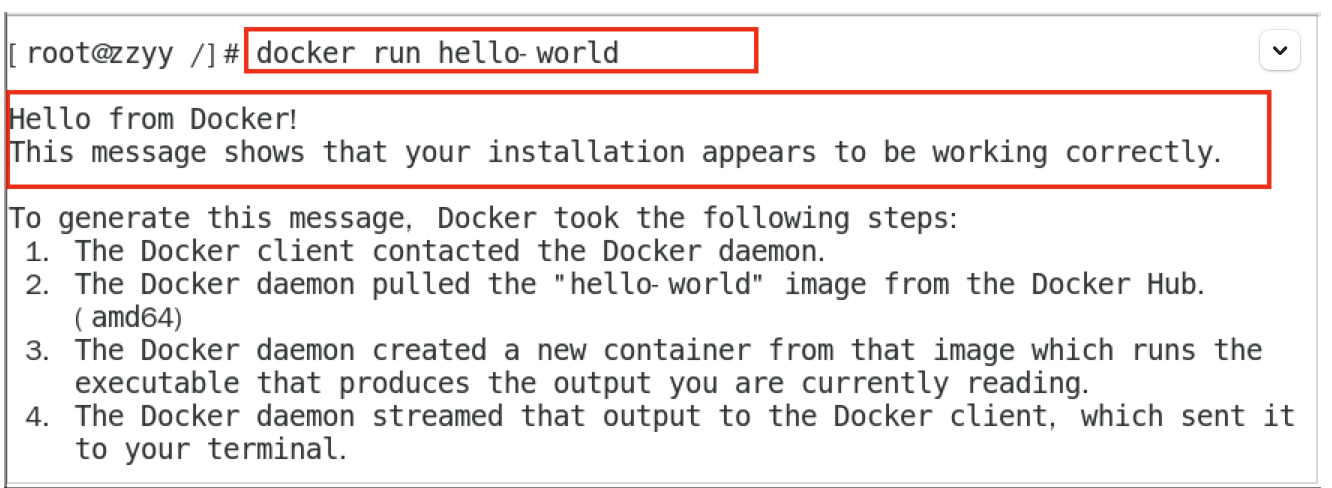Viewport: 1332px width, 488px height.
Task: Click the line starting "The Docker daemon pulled"
Action: [640, 284]
